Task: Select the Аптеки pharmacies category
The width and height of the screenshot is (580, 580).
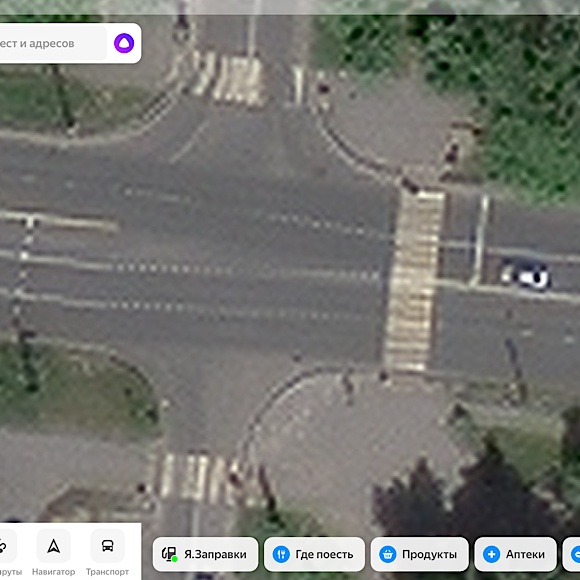Action: click(x=515, y=554)
